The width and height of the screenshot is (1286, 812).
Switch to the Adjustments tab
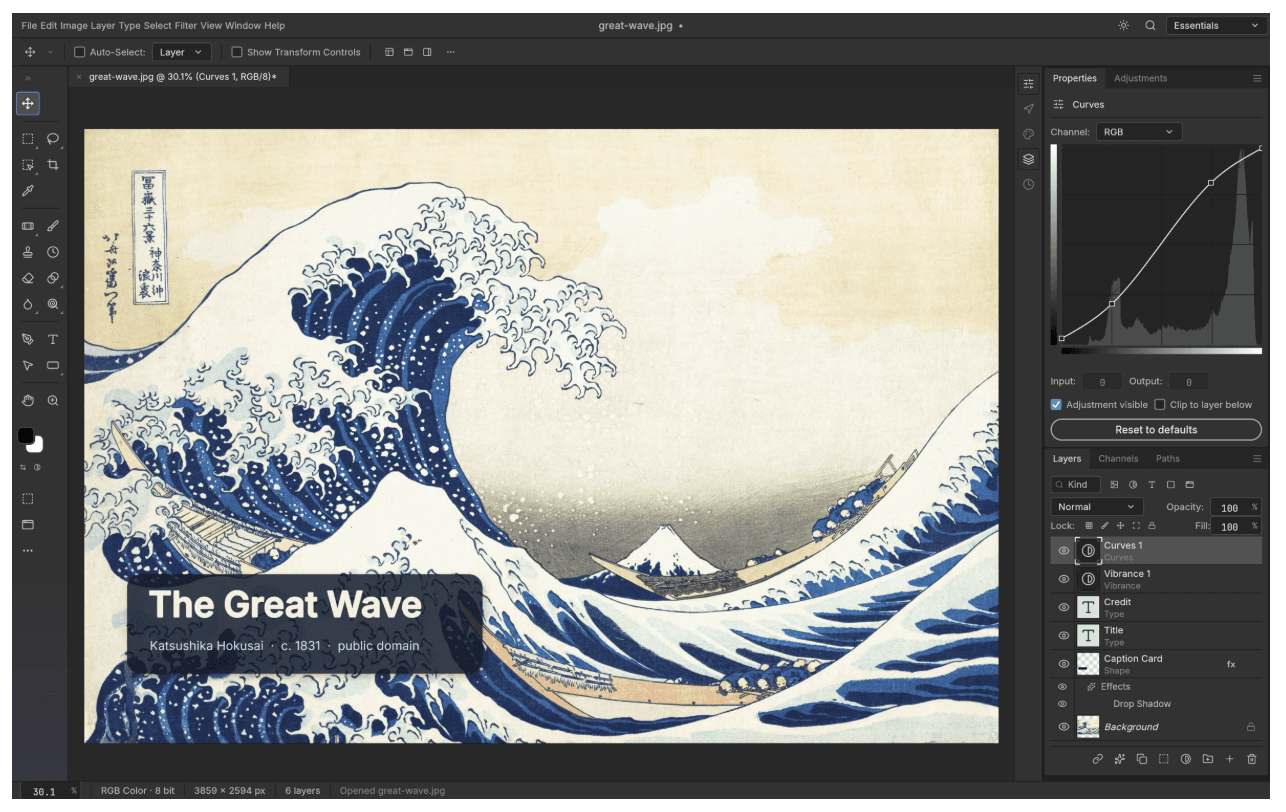[1140, 78]
